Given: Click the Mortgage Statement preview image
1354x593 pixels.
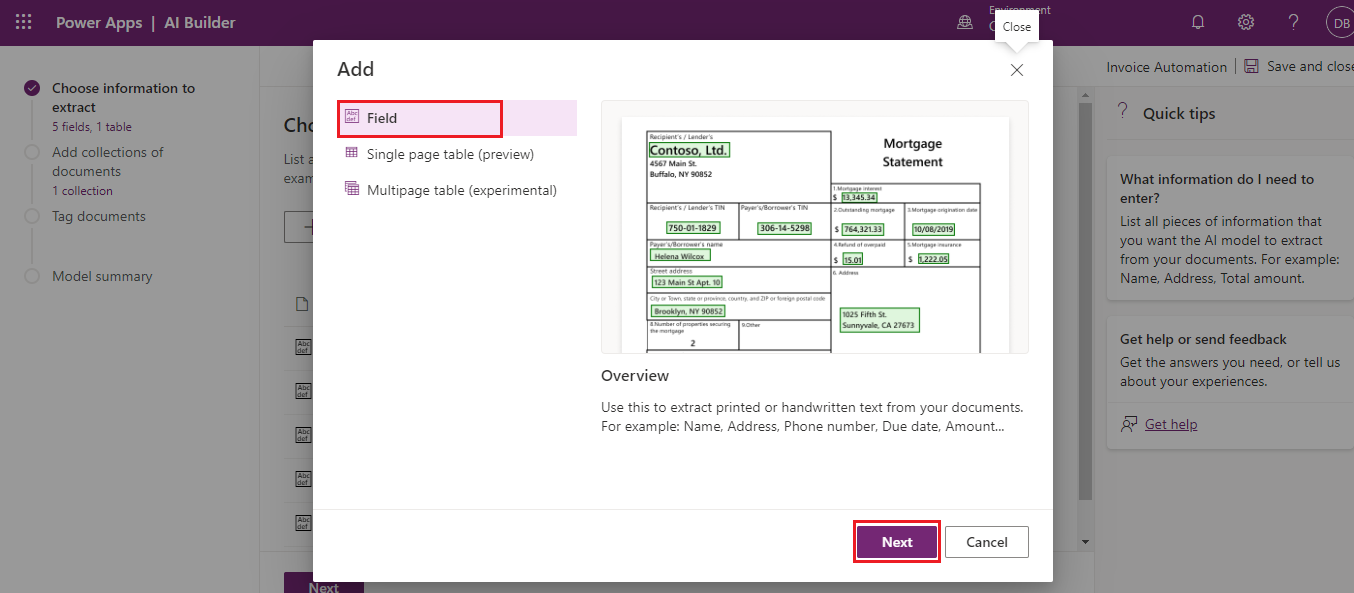Looking at the screenshot, I should pos(815,227).
